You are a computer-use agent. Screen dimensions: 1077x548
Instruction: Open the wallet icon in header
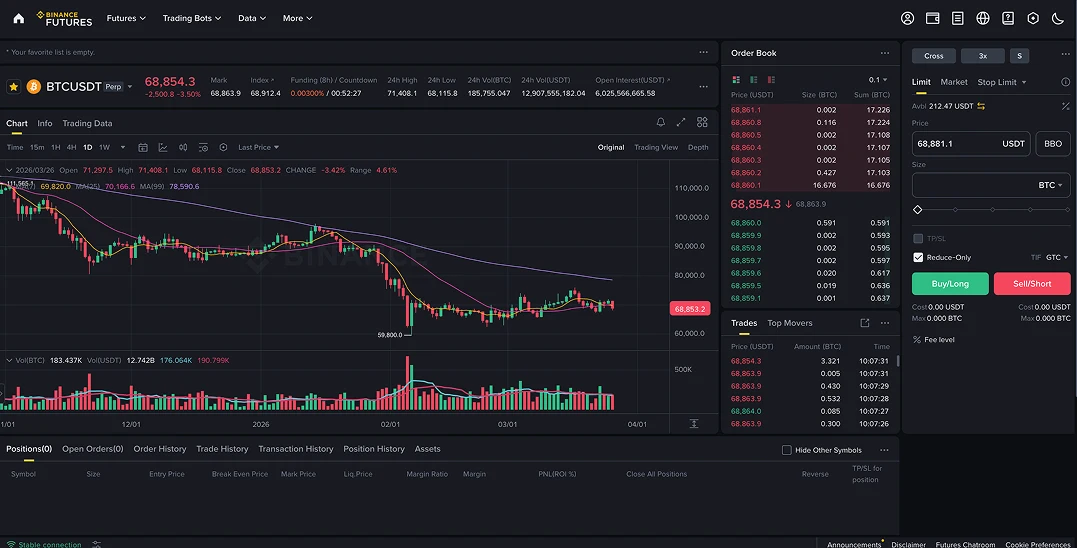(x=933, y=19)
